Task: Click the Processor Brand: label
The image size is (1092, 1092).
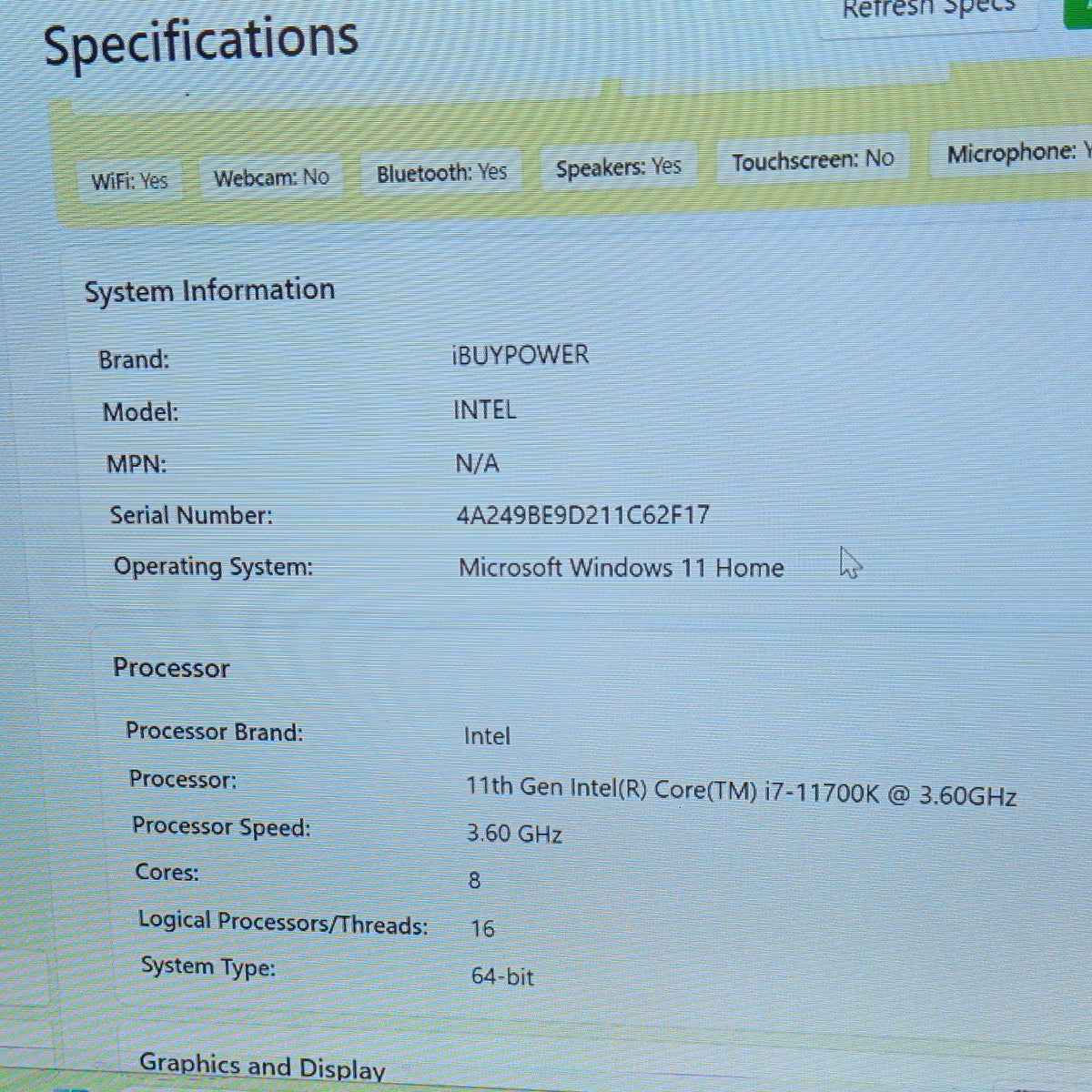Action: tap(214, 732)
